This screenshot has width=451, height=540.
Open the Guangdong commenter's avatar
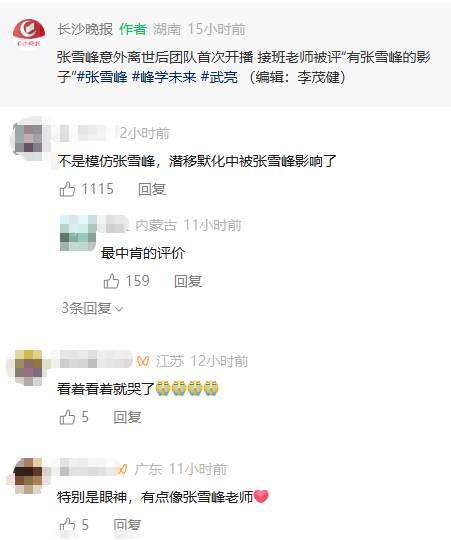[x=29, y=475]
